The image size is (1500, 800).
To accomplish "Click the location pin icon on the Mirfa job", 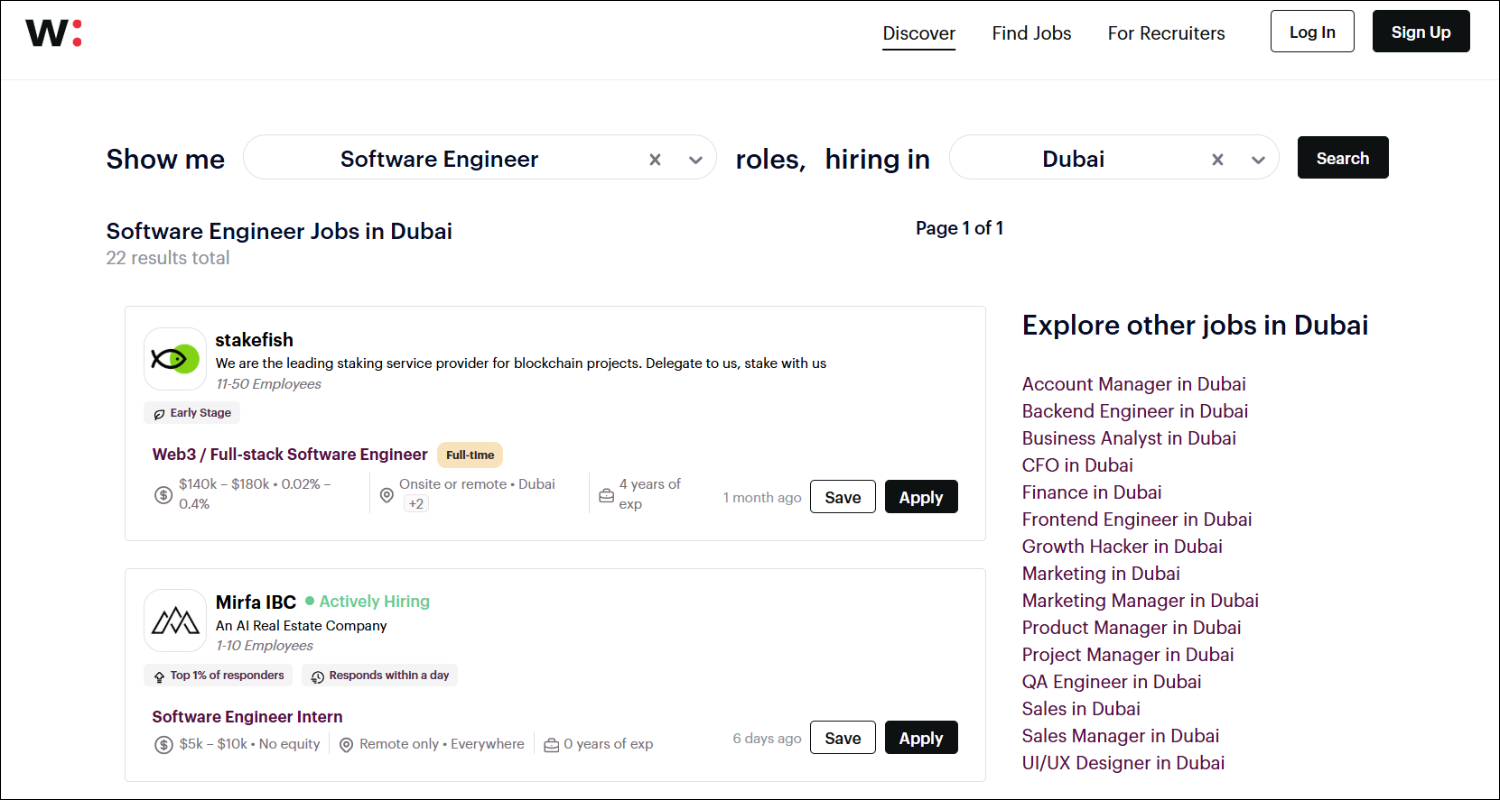I will [x=346, y=744].
